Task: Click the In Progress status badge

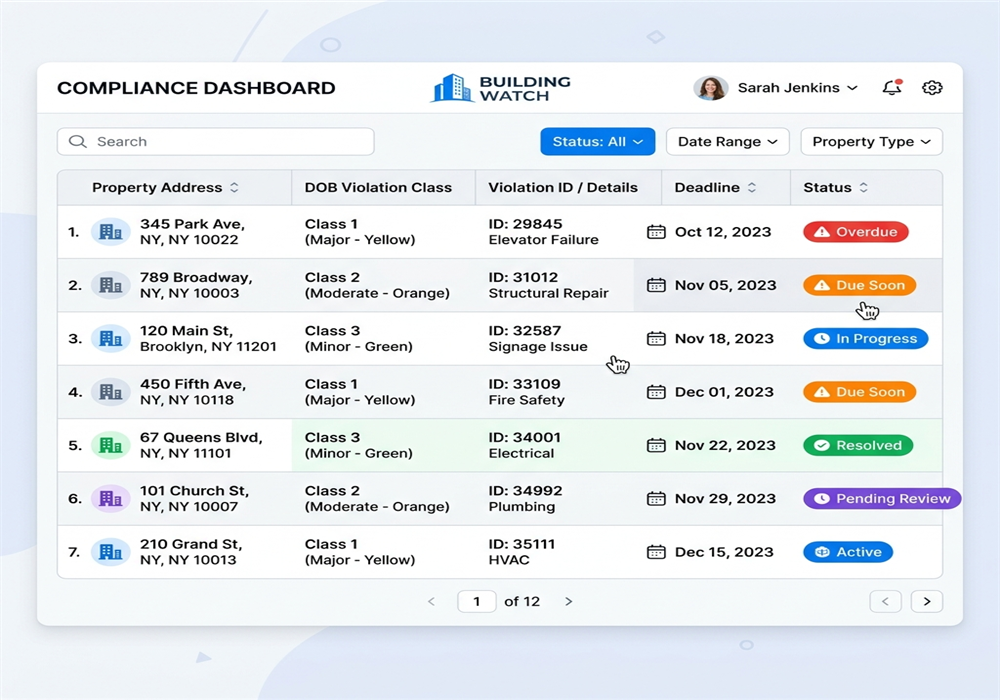Action: point(865,339)
